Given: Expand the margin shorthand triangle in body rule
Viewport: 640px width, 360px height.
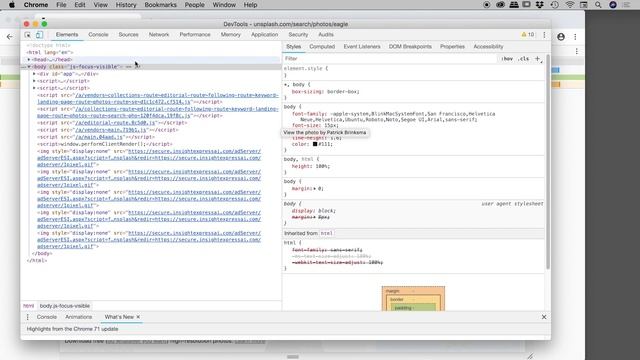Looking at the screenshot, I should click(315, 189).
